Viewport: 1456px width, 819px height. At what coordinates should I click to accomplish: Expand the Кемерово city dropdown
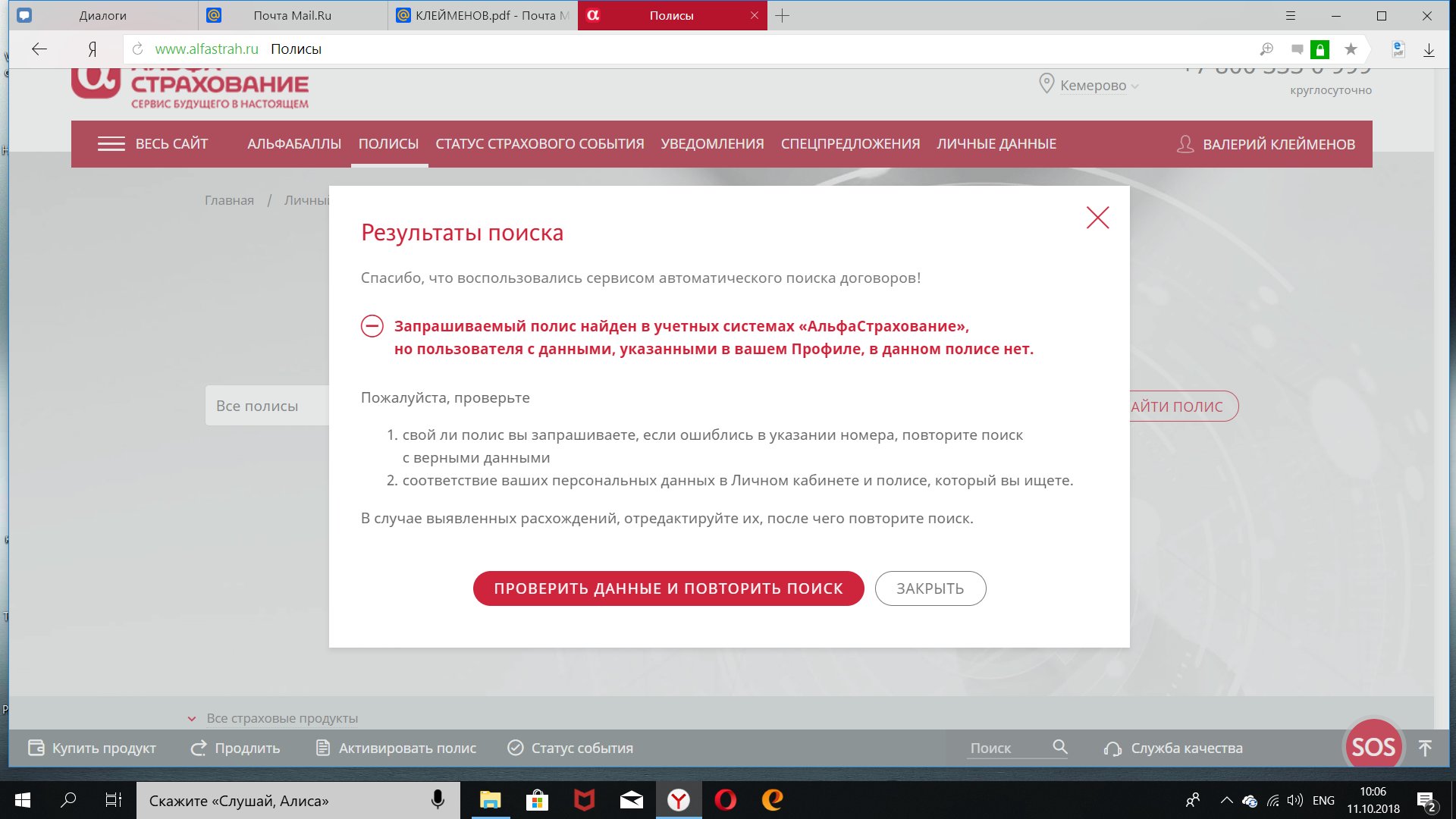pyautogui.click(x=1099, y=86)
